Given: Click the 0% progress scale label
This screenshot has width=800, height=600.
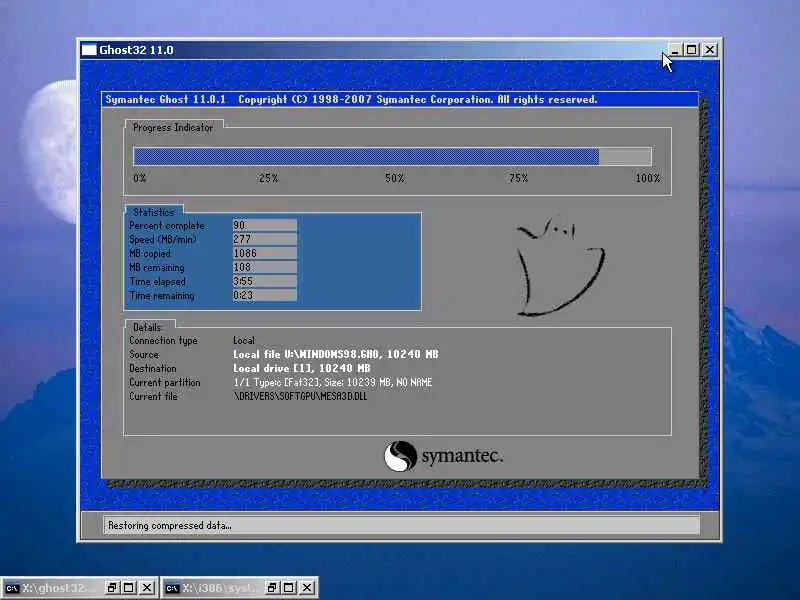Looking at the screenshot, I should [x=140, y=178].
